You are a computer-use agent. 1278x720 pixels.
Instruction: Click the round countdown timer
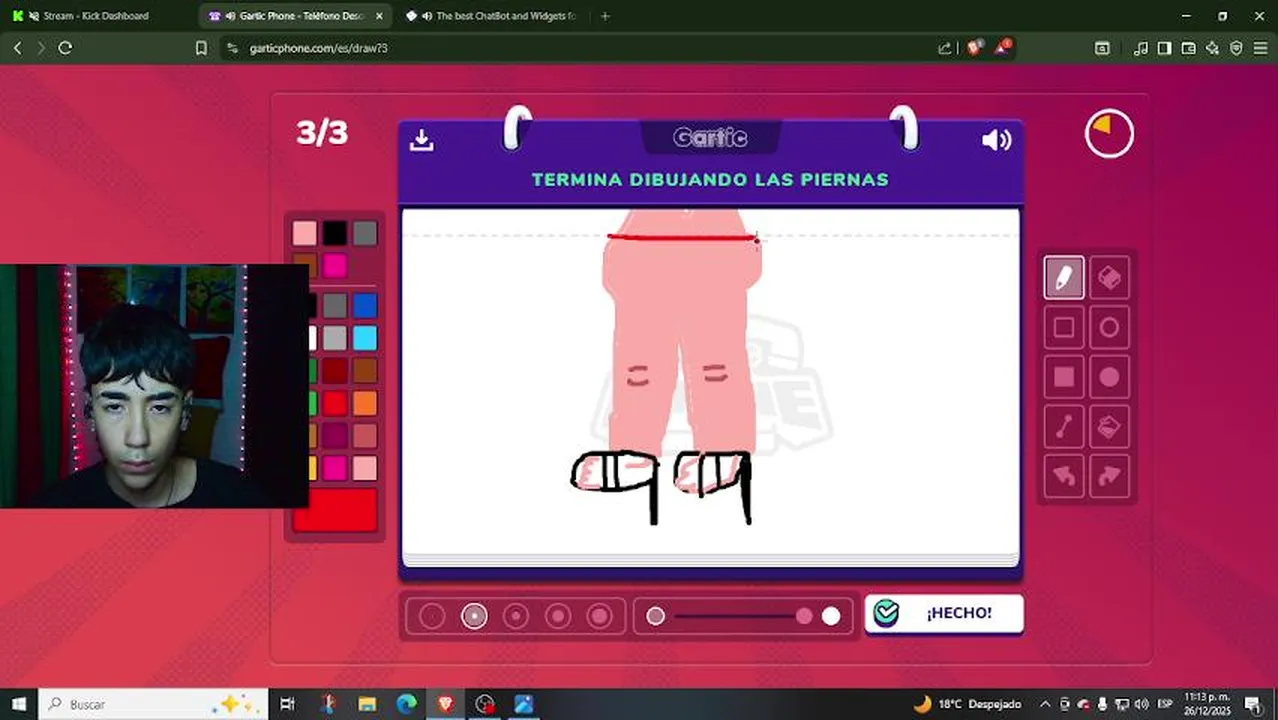point(1109,134)
